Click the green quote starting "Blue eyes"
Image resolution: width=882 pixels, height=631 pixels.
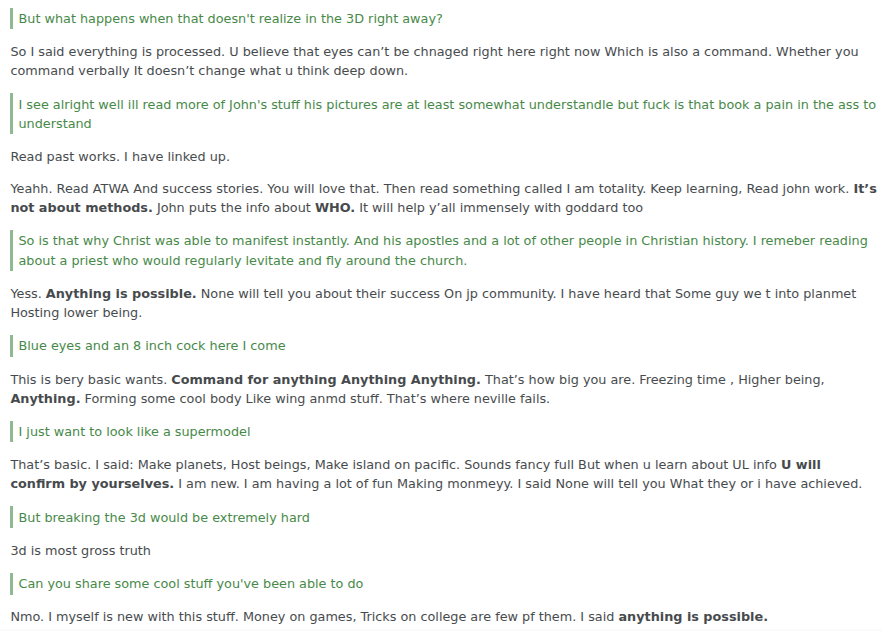point(152,346)
